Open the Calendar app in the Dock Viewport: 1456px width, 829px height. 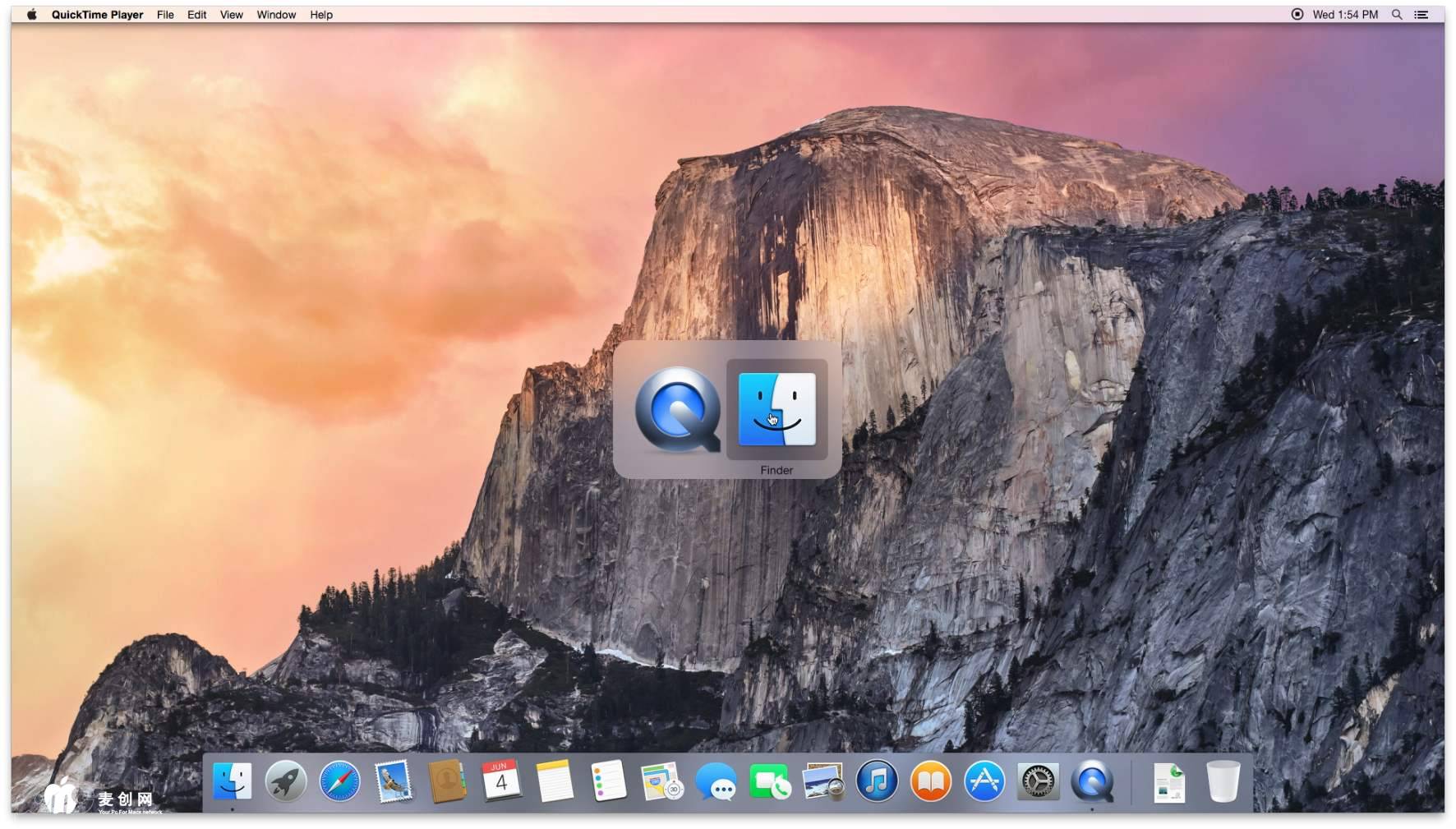click(500, 781)
